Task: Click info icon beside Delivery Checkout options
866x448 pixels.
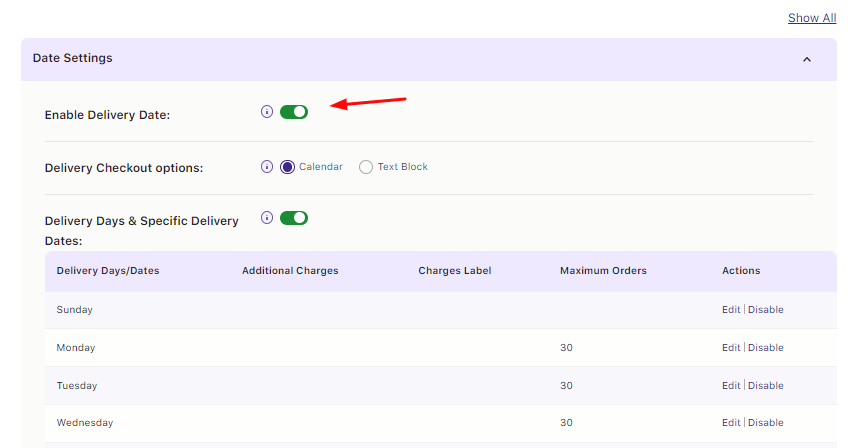Action: (x=267, y=167)
